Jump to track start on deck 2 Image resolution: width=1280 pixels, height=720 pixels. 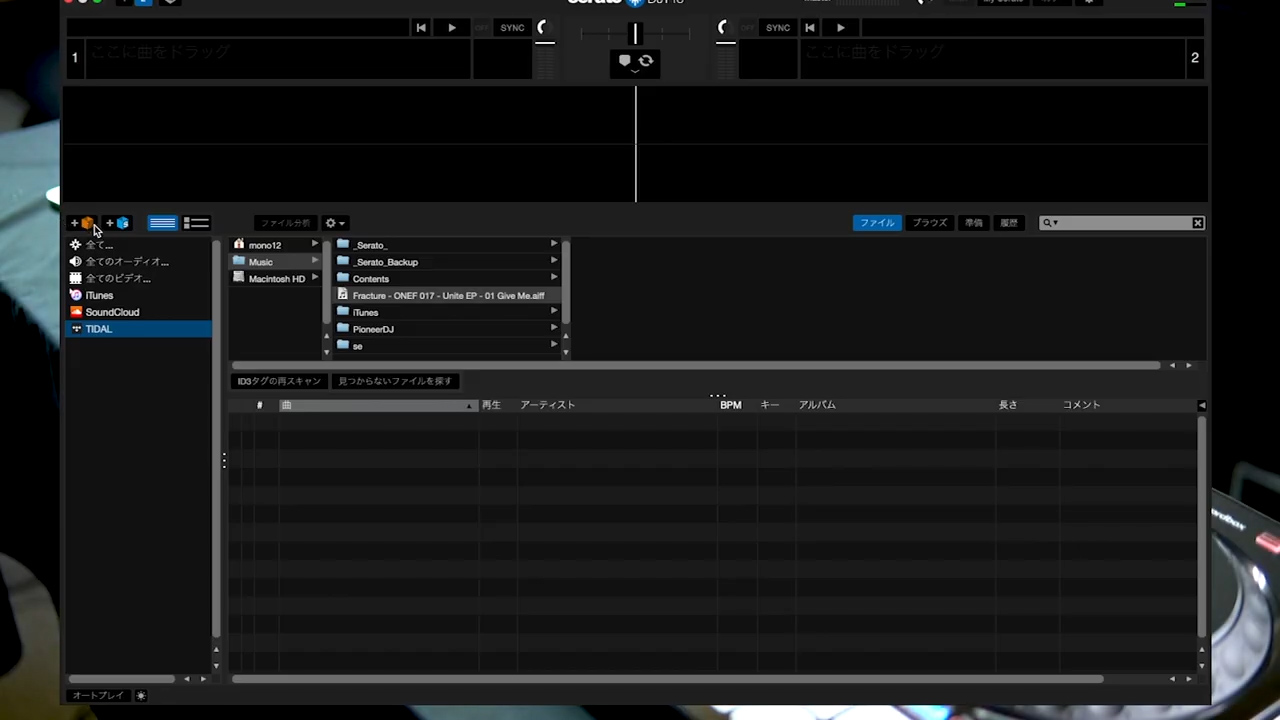tap(810, 28)
